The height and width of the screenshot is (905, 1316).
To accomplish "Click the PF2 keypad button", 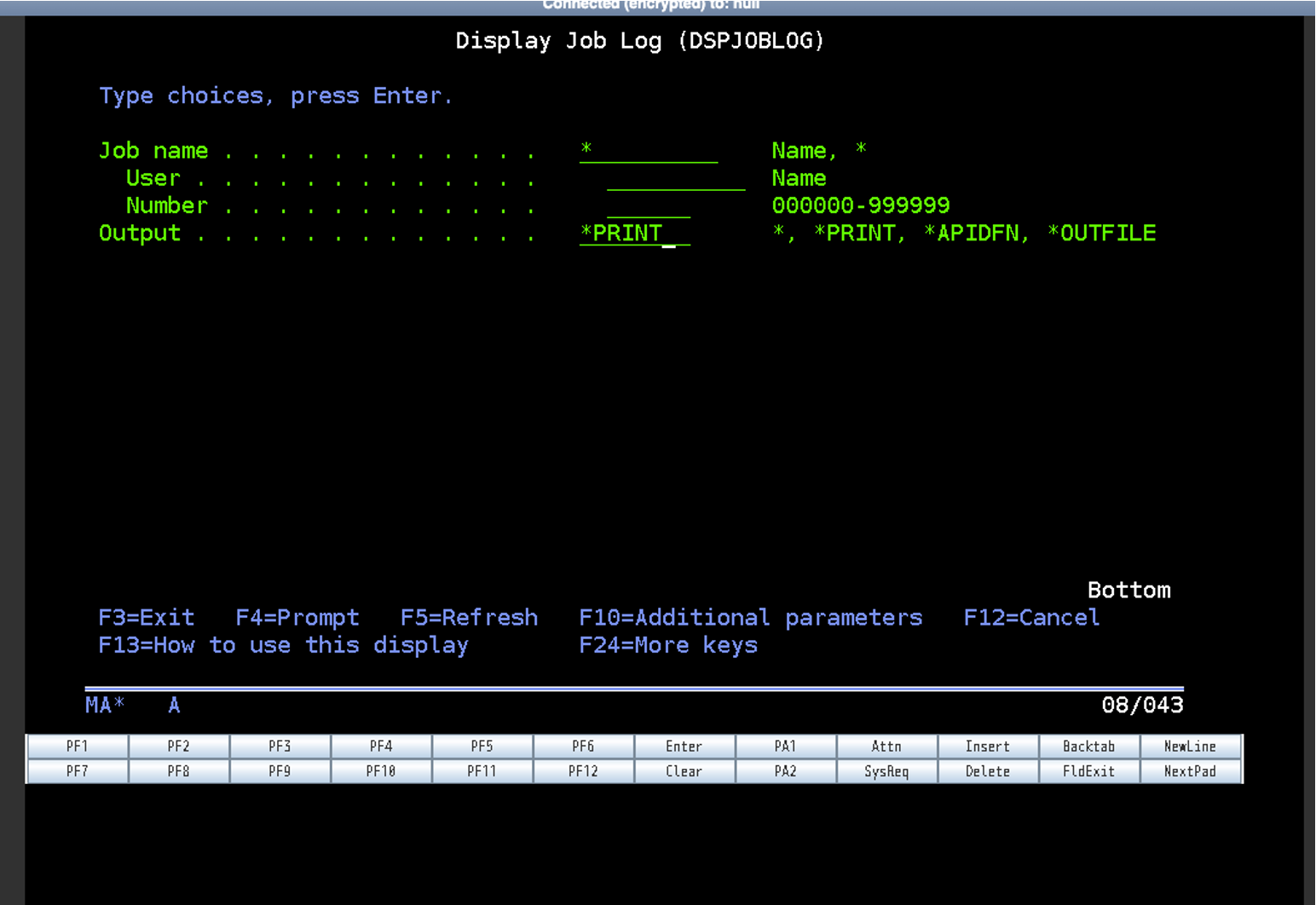I will 179,746.
